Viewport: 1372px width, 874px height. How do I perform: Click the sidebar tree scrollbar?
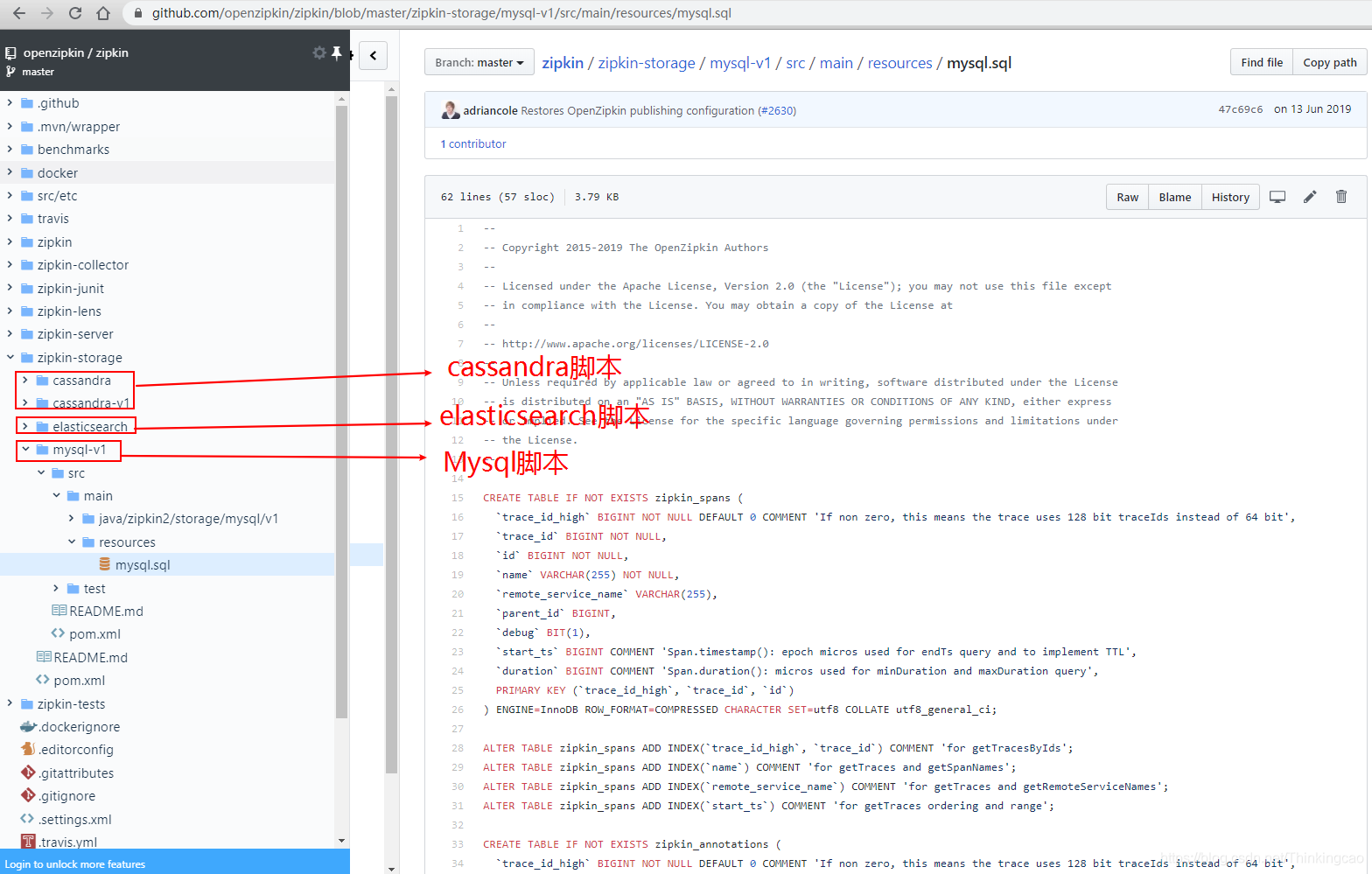341,411
